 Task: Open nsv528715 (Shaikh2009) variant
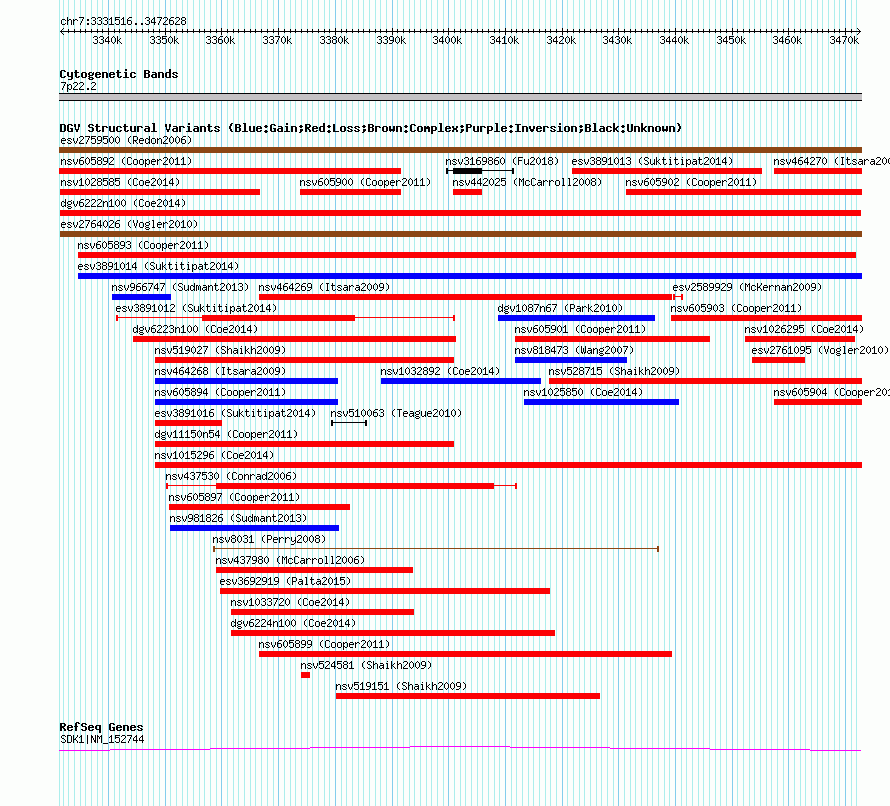tap(614, 371)
